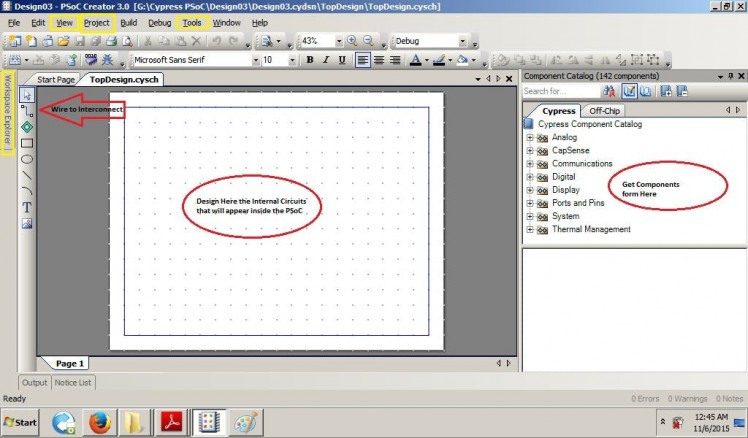Open Adobe Reader from the taskbar
748x438 pixels.
point(172,422)
